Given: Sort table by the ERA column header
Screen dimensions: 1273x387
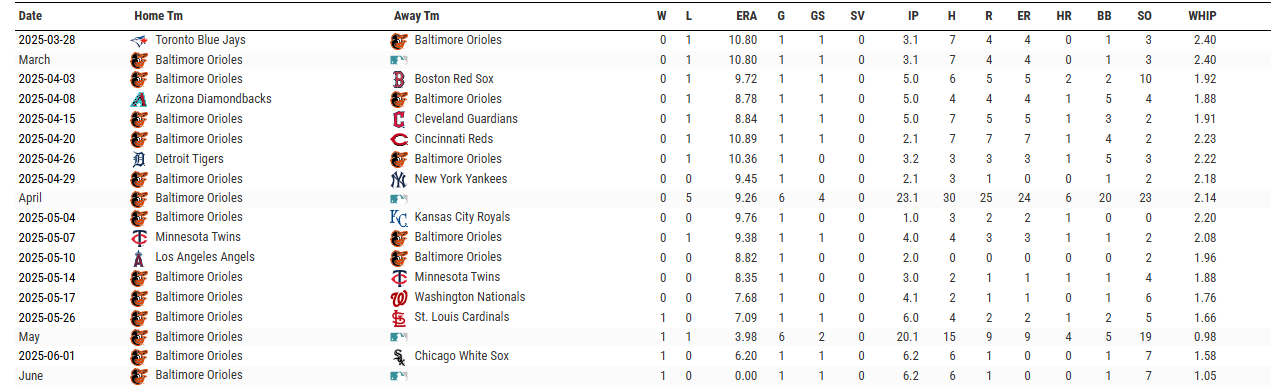Looking at the screenshot, I should pyautogui.click(x=746, y=16).
